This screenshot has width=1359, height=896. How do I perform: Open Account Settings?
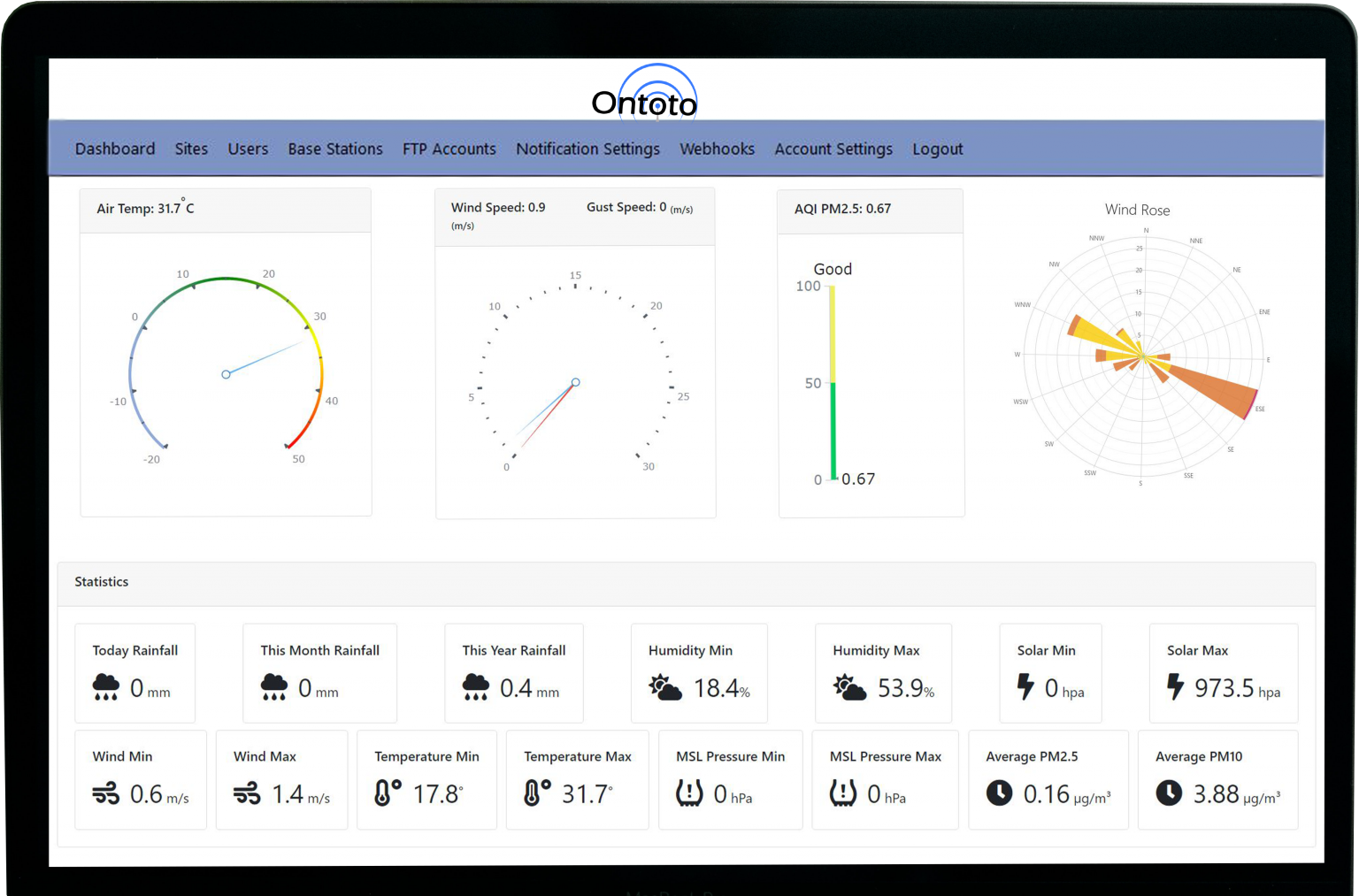coord(833,149)
